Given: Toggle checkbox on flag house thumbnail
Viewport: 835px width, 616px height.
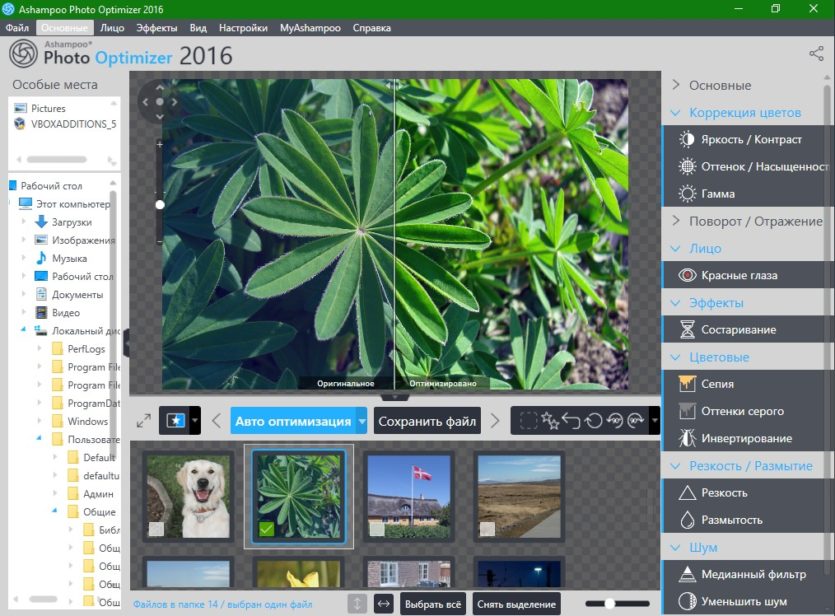Looking at the screenshot, I should point(377,529).
